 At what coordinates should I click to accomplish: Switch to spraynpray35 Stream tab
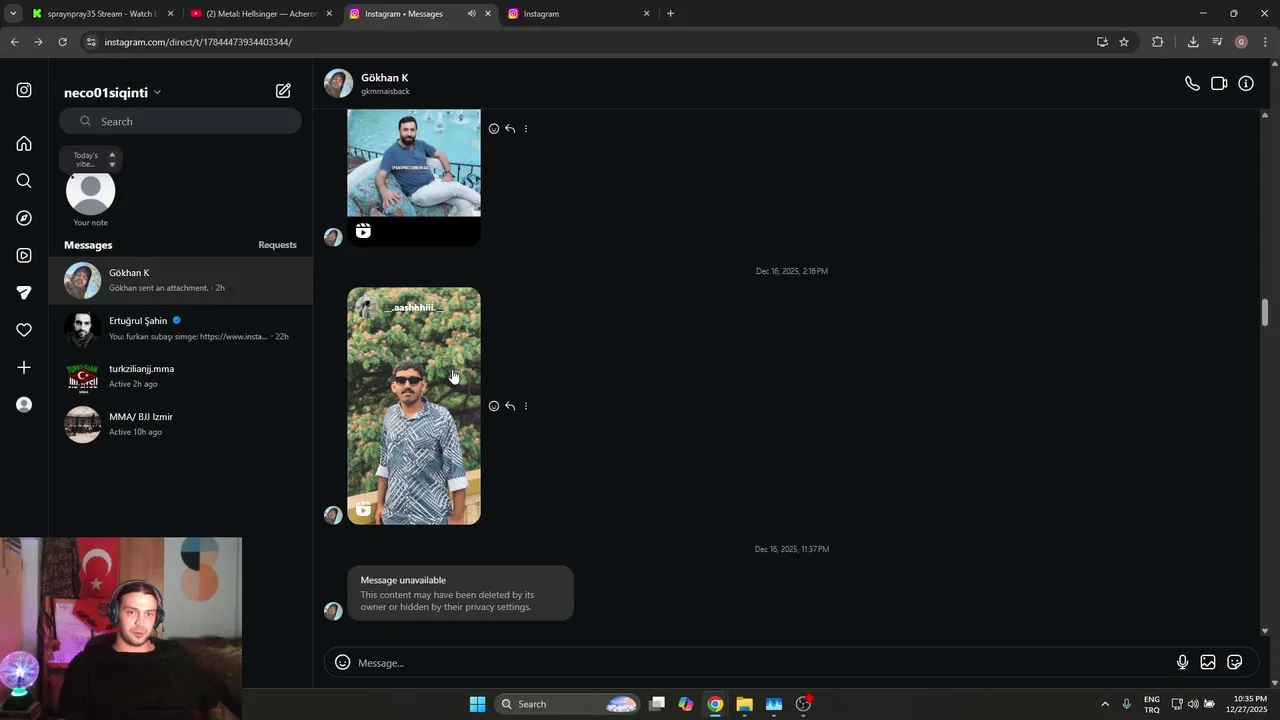click(103, 14)
